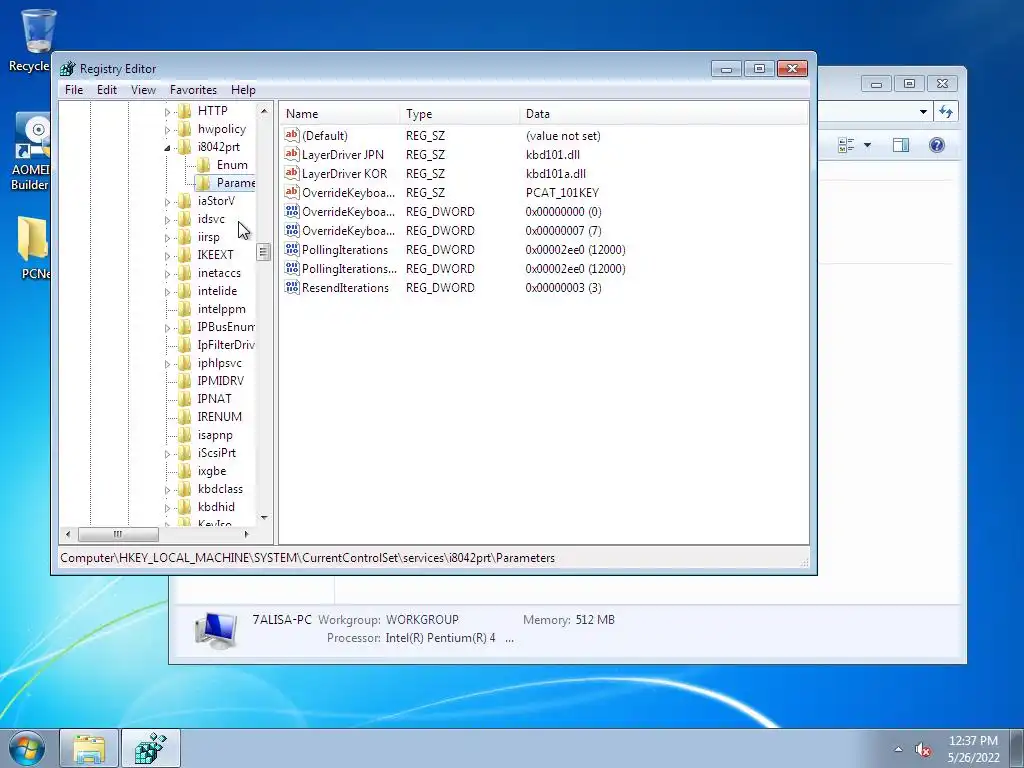
Task: Select the IpFilterDriver tree key
Action: 225,345
